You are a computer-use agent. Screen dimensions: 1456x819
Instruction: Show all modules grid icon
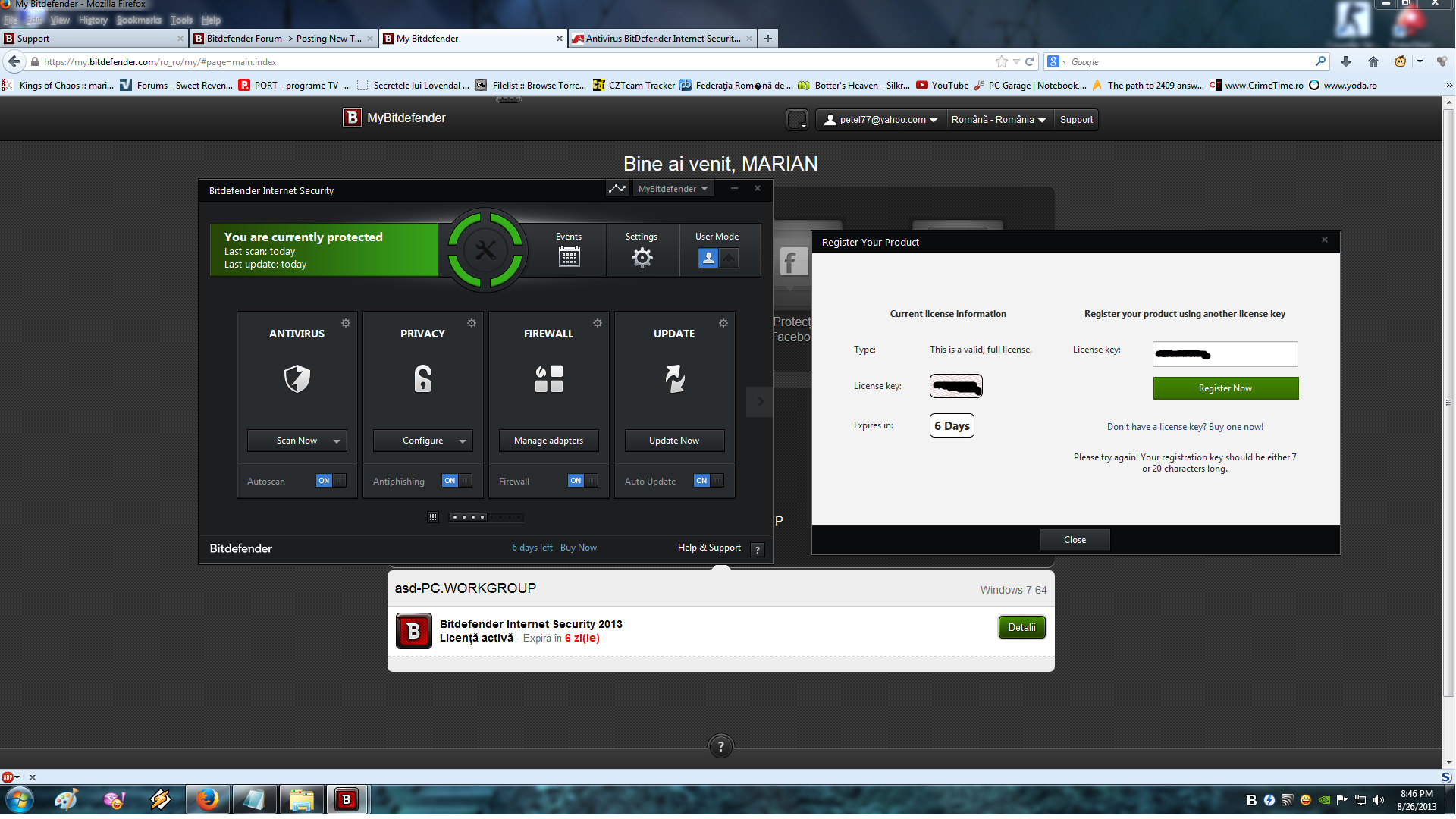pos(433,517)
